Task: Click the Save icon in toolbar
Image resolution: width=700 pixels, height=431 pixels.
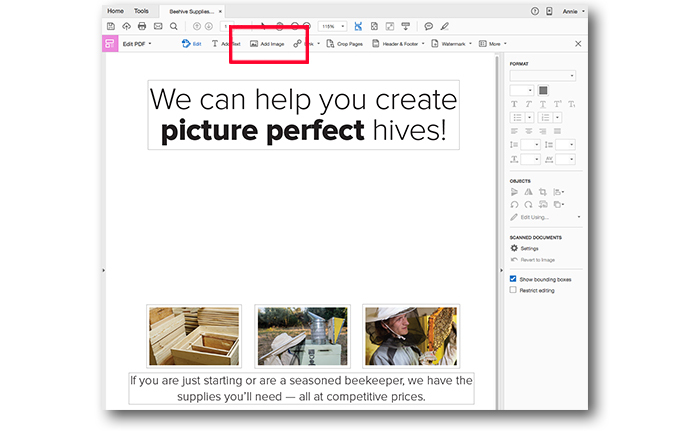Action: point(111,26)
